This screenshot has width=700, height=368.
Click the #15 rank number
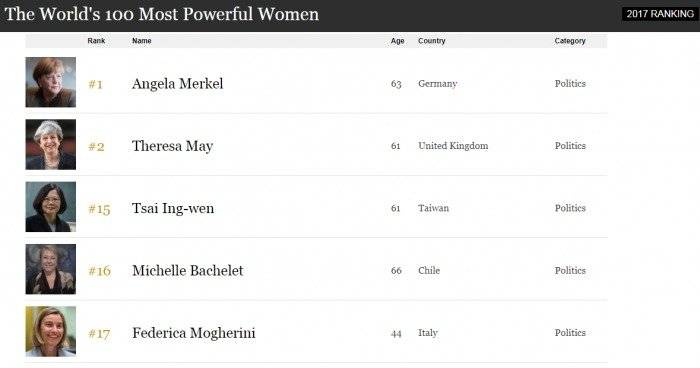coord(99,209)
